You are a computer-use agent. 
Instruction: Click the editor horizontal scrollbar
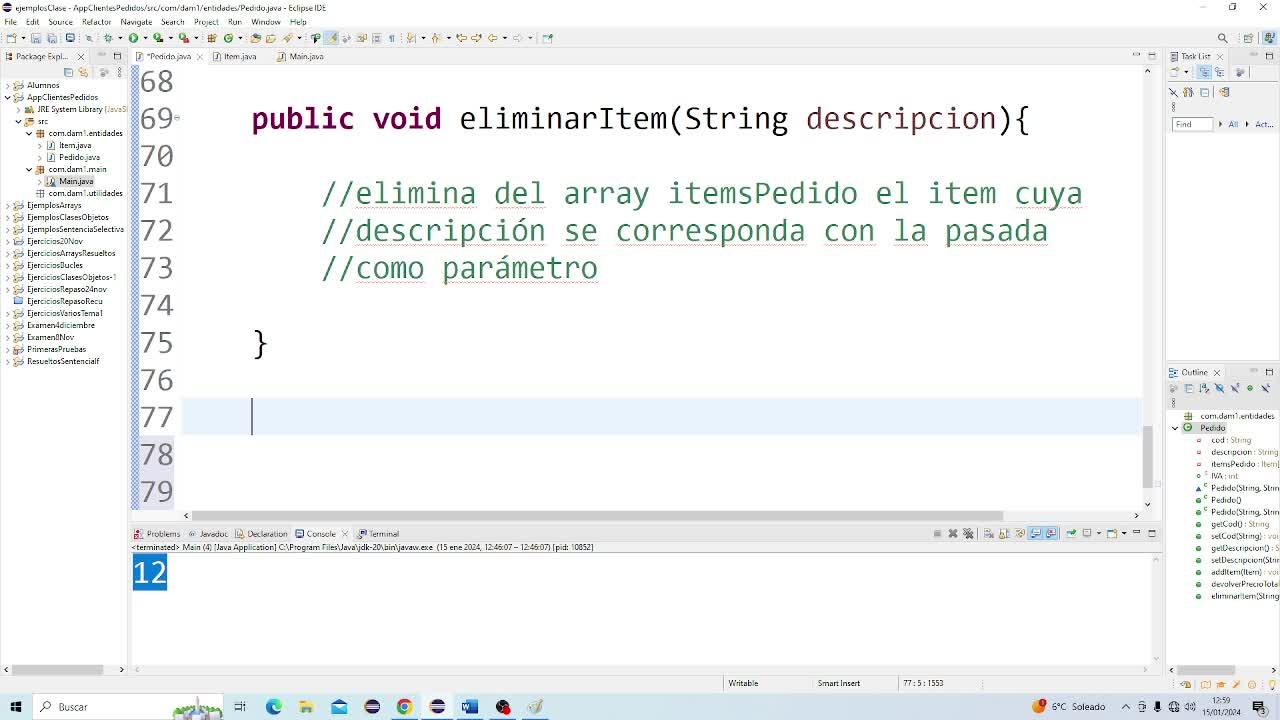(597, 516)
